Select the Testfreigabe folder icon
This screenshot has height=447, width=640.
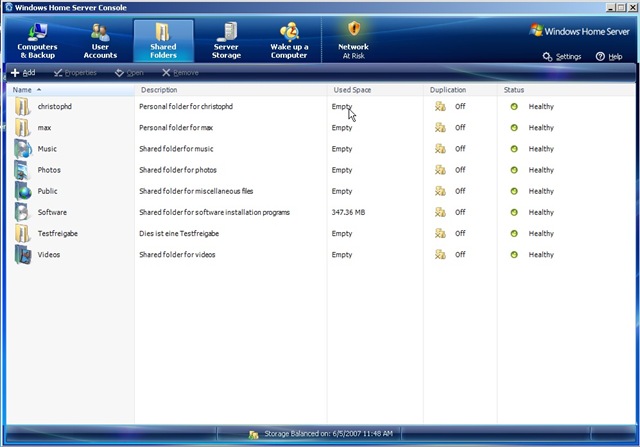point(22,234)
